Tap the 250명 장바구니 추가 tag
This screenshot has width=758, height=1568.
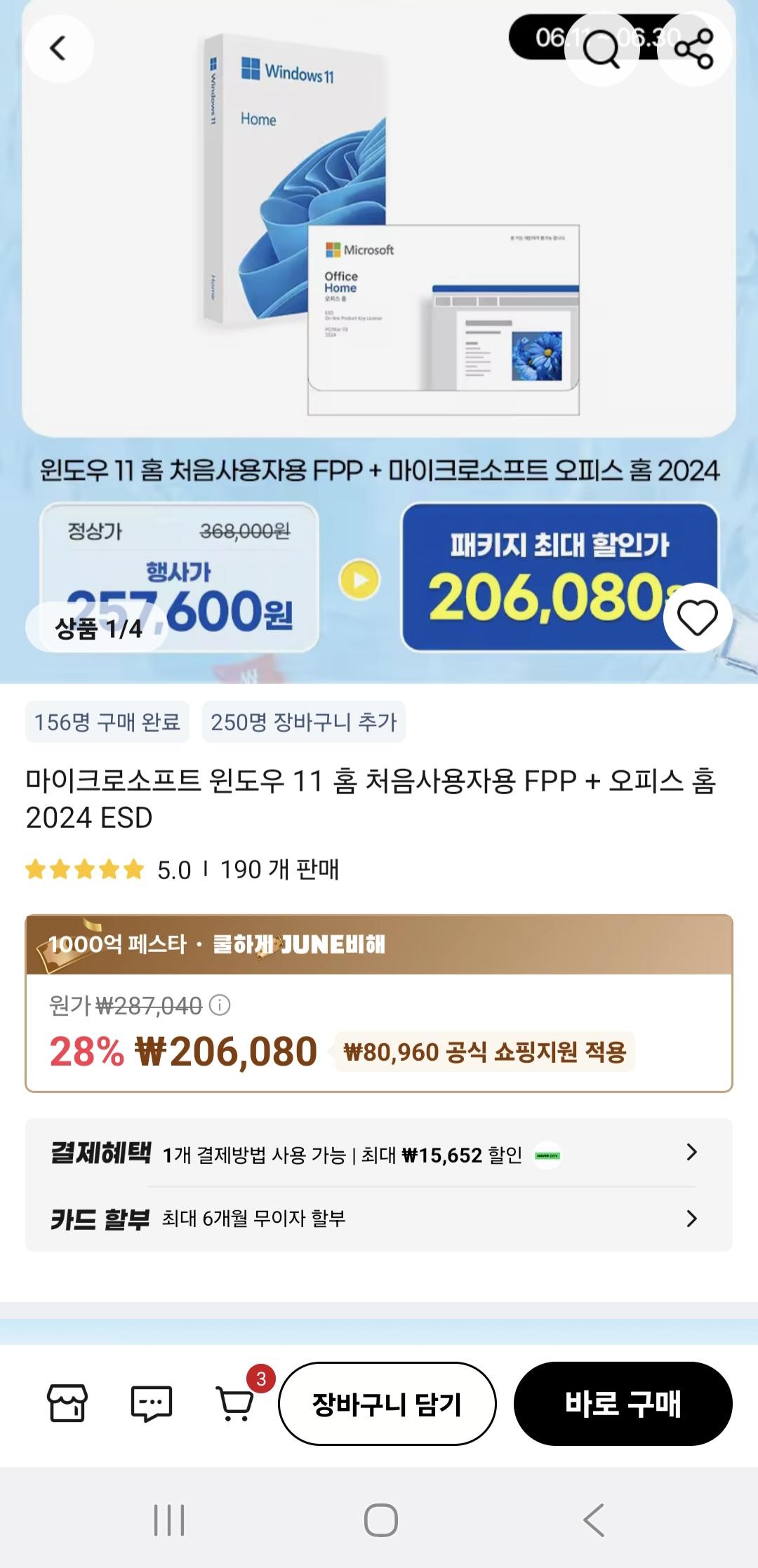pyautogui.click(x=304, y=722)
